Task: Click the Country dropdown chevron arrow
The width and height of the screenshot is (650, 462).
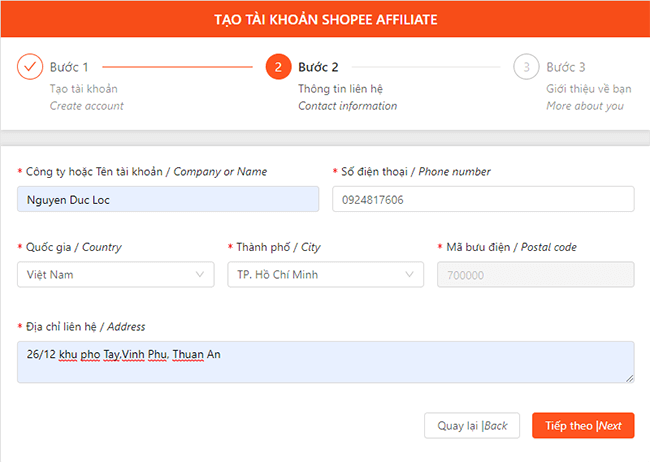Action: 198,274
